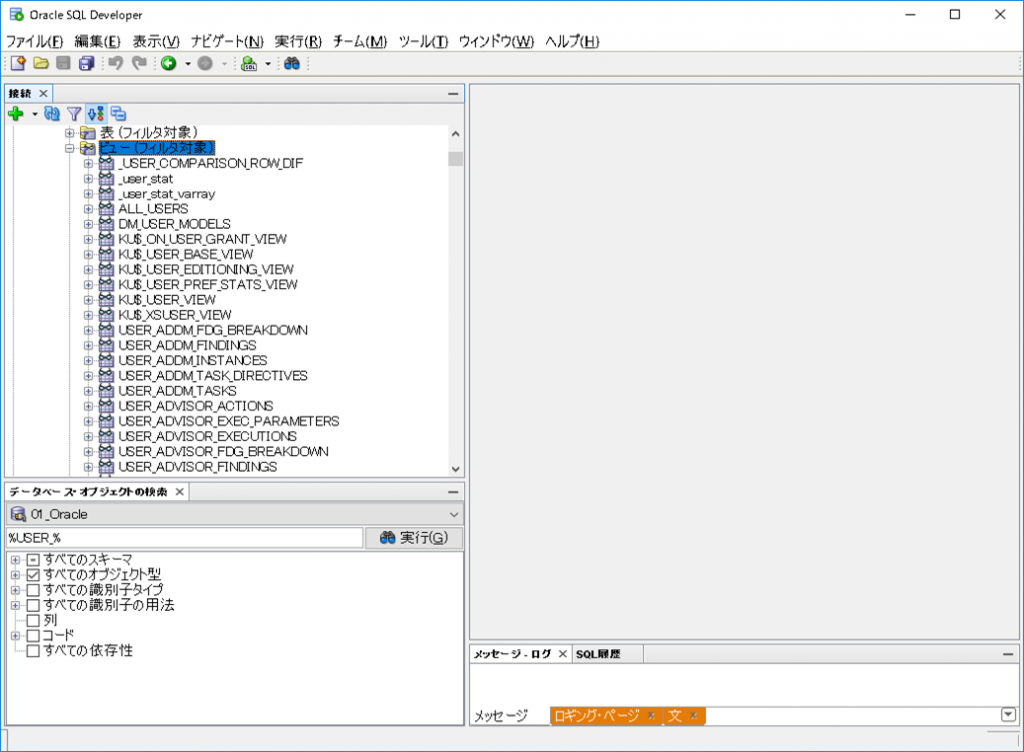The height and width of the screenshot is (752, 1024).
Task: Click the view icon beside USER_ADVISOR_ACTIONS
Action: point(106,406)
